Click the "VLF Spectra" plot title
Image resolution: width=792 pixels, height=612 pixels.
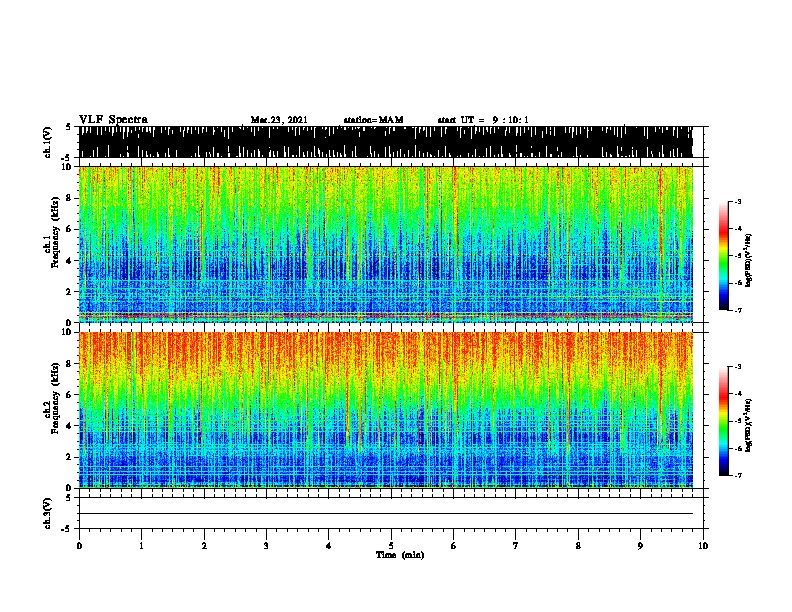coord(113,120)
